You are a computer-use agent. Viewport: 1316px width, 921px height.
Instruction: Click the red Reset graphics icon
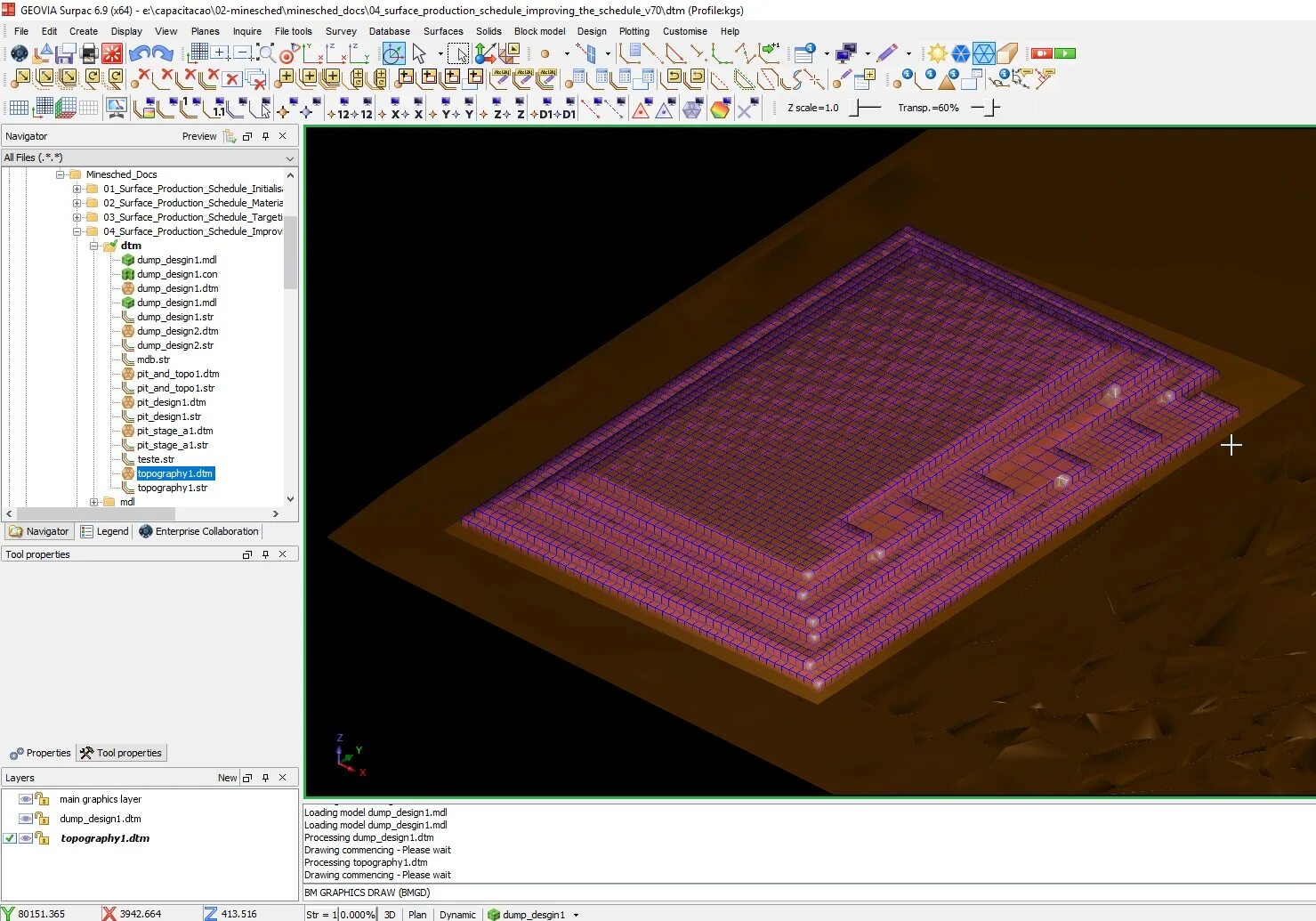(x=112, y=53)
